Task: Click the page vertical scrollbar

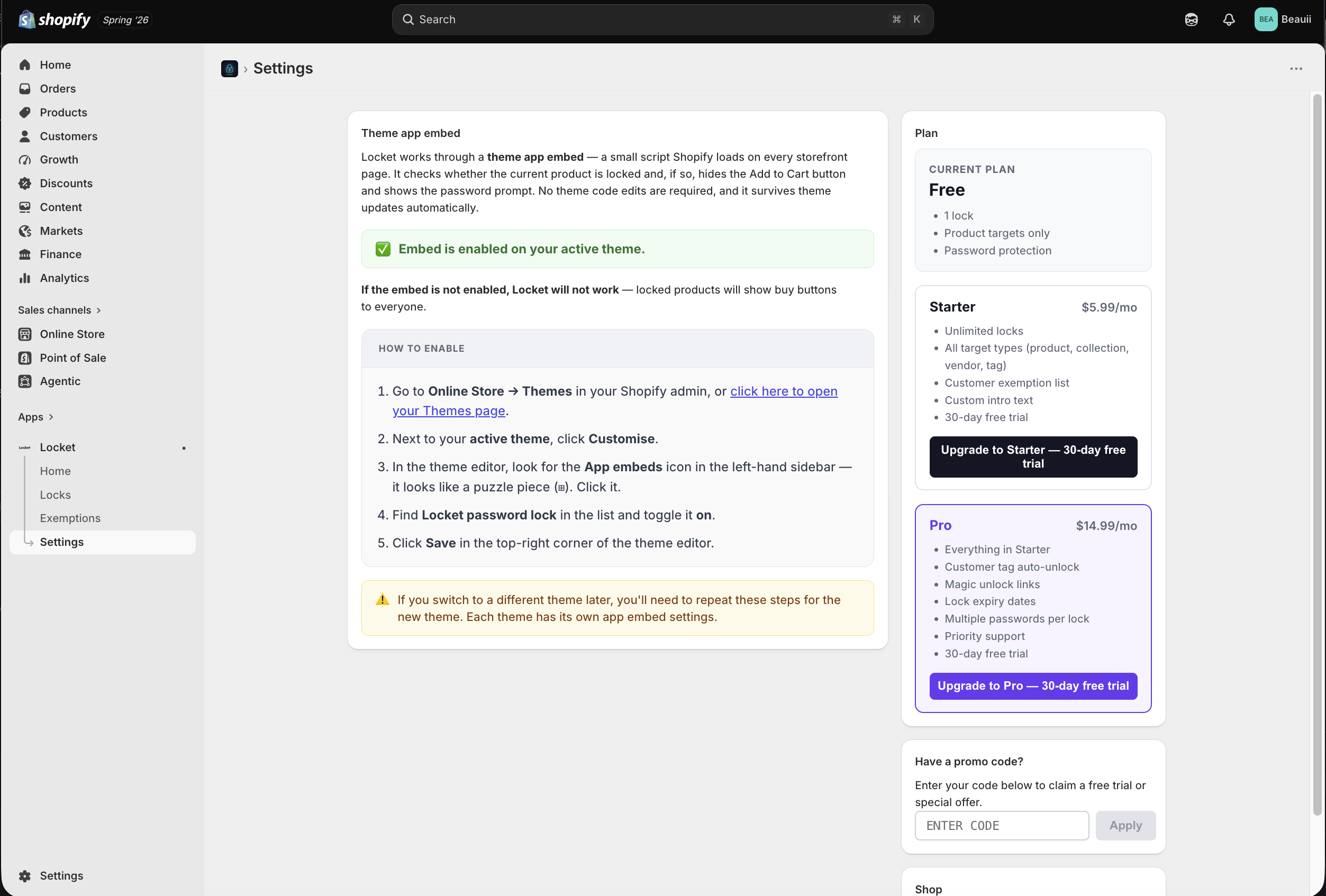Action: 1317,454
